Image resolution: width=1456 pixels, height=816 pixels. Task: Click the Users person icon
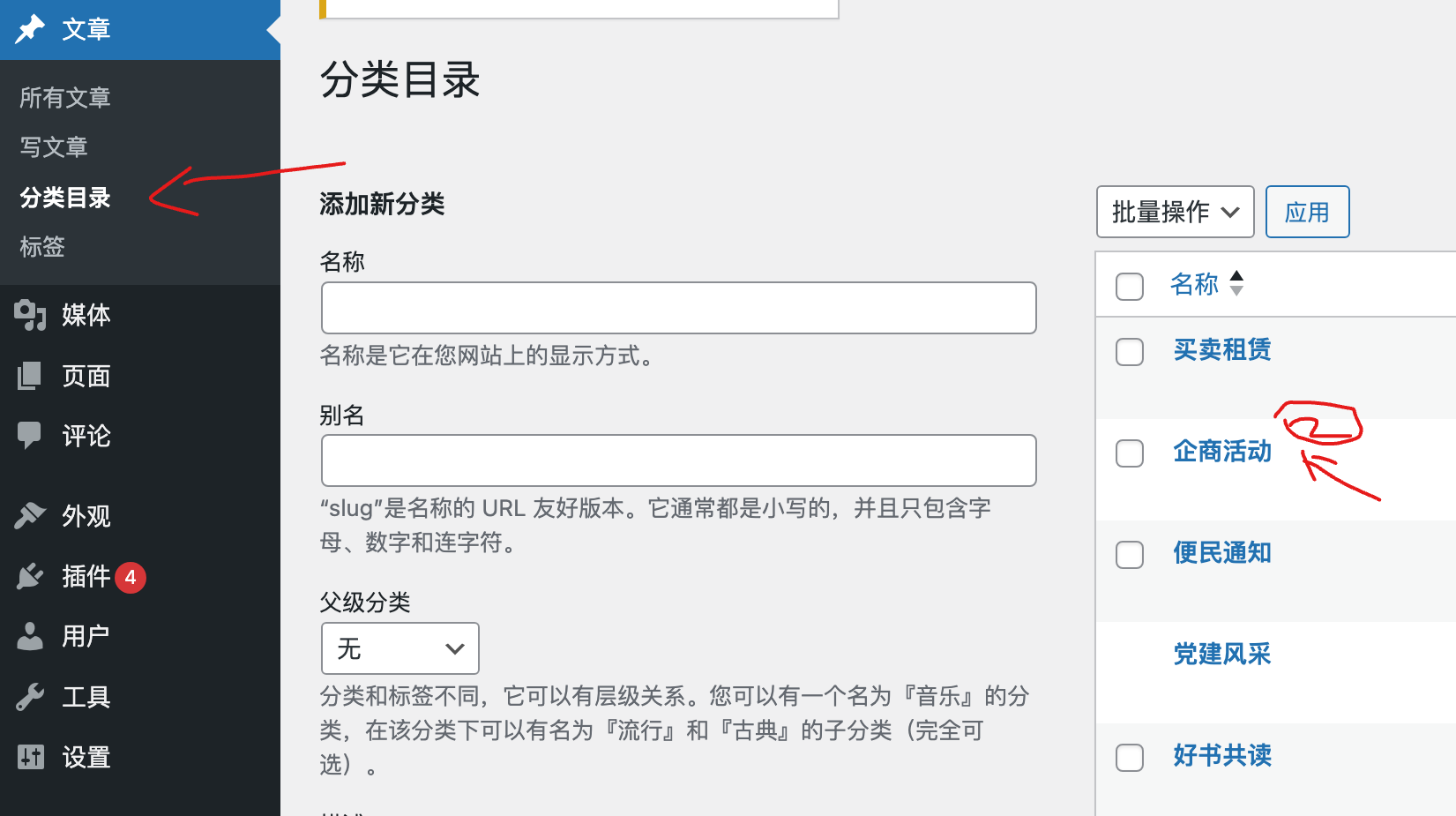tap(30, 636)
